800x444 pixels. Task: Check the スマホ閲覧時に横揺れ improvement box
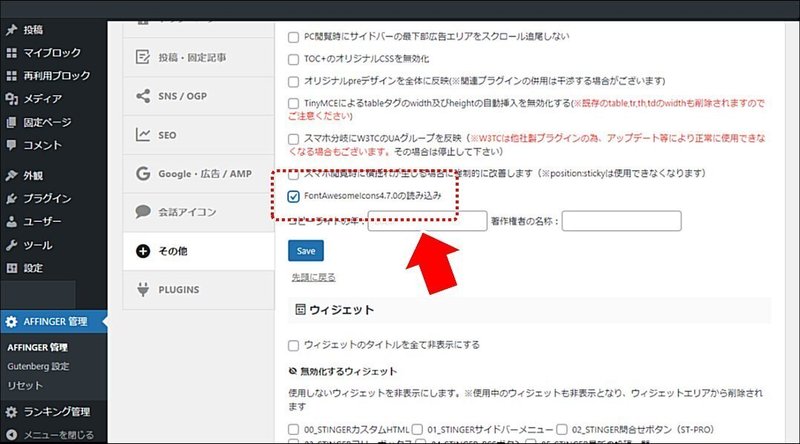point(293,175)
